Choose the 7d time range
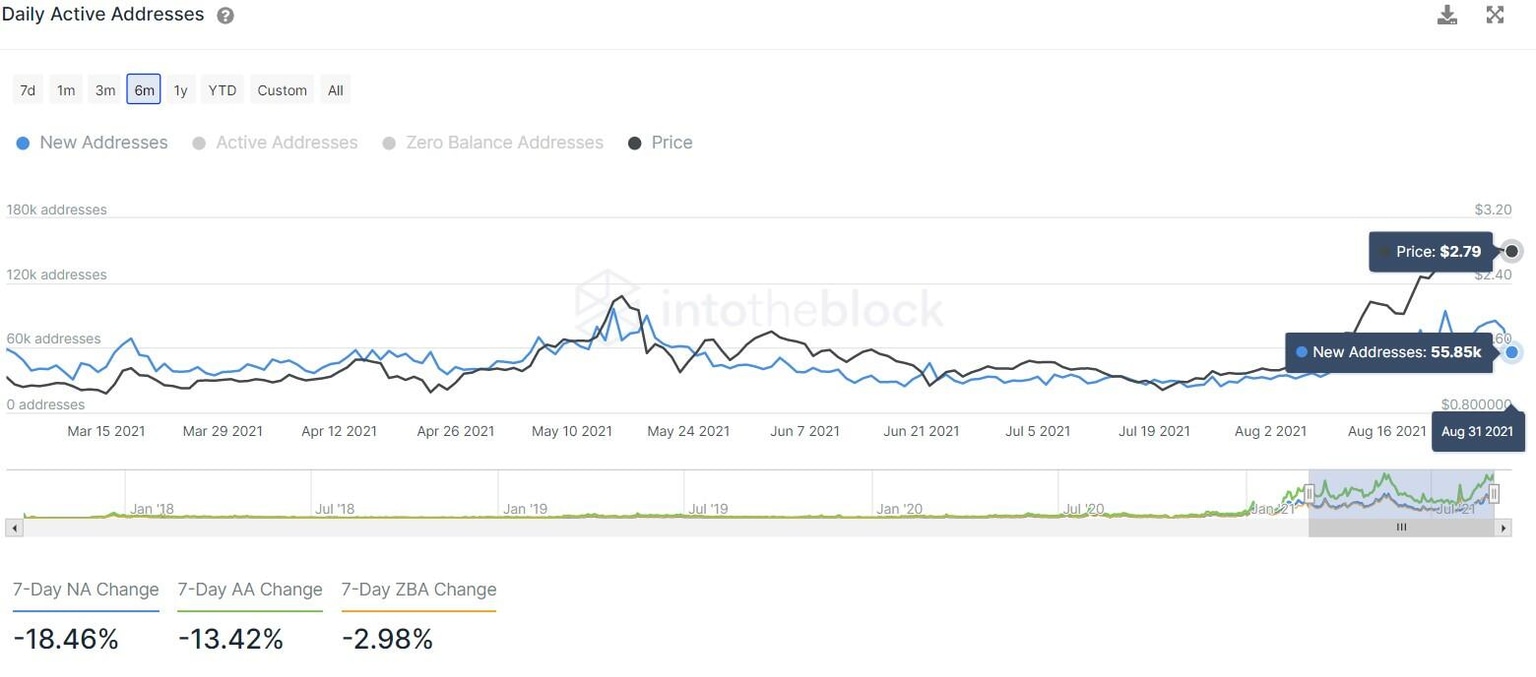1536x677 pixels. pyautogui.click(x=27, y=89)
